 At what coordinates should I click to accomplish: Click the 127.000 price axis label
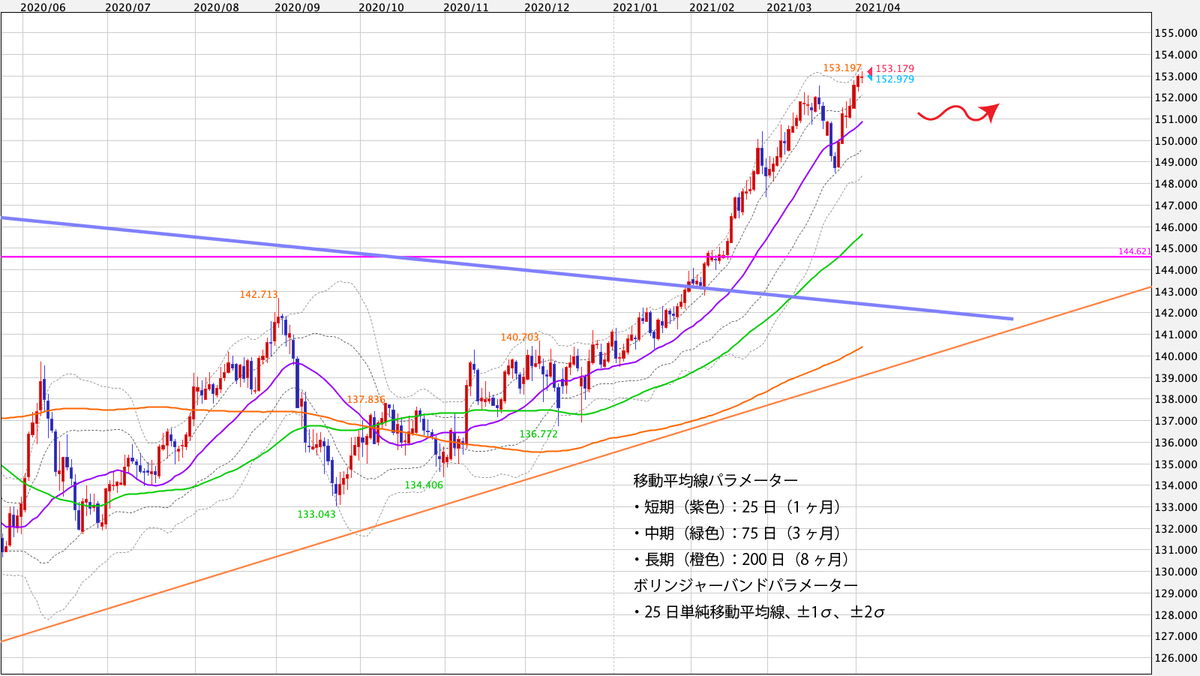point(1177,636)
